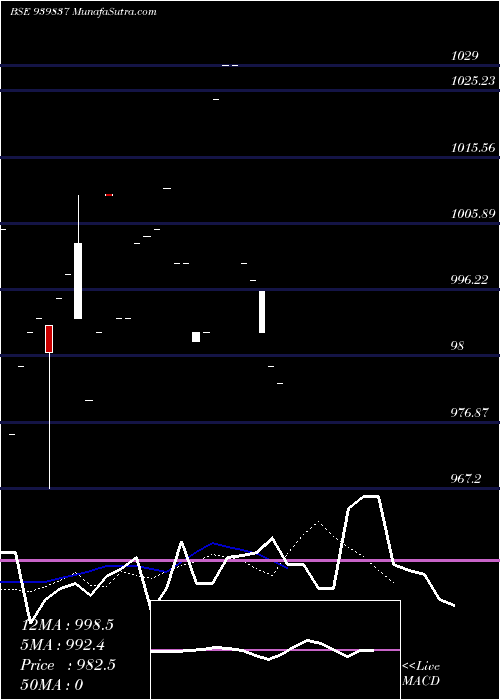This screenshot has width=500, height=700.
Task: Click the 1005.89 price level label
Action: coord(473,214)
